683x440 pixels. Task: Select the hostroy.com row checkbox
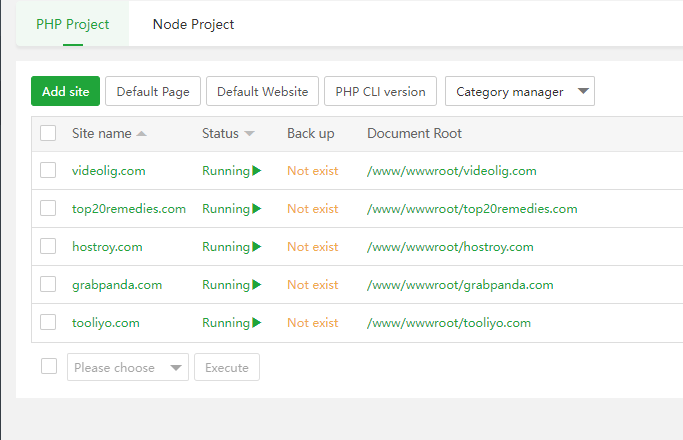click(x=48, y=246)
